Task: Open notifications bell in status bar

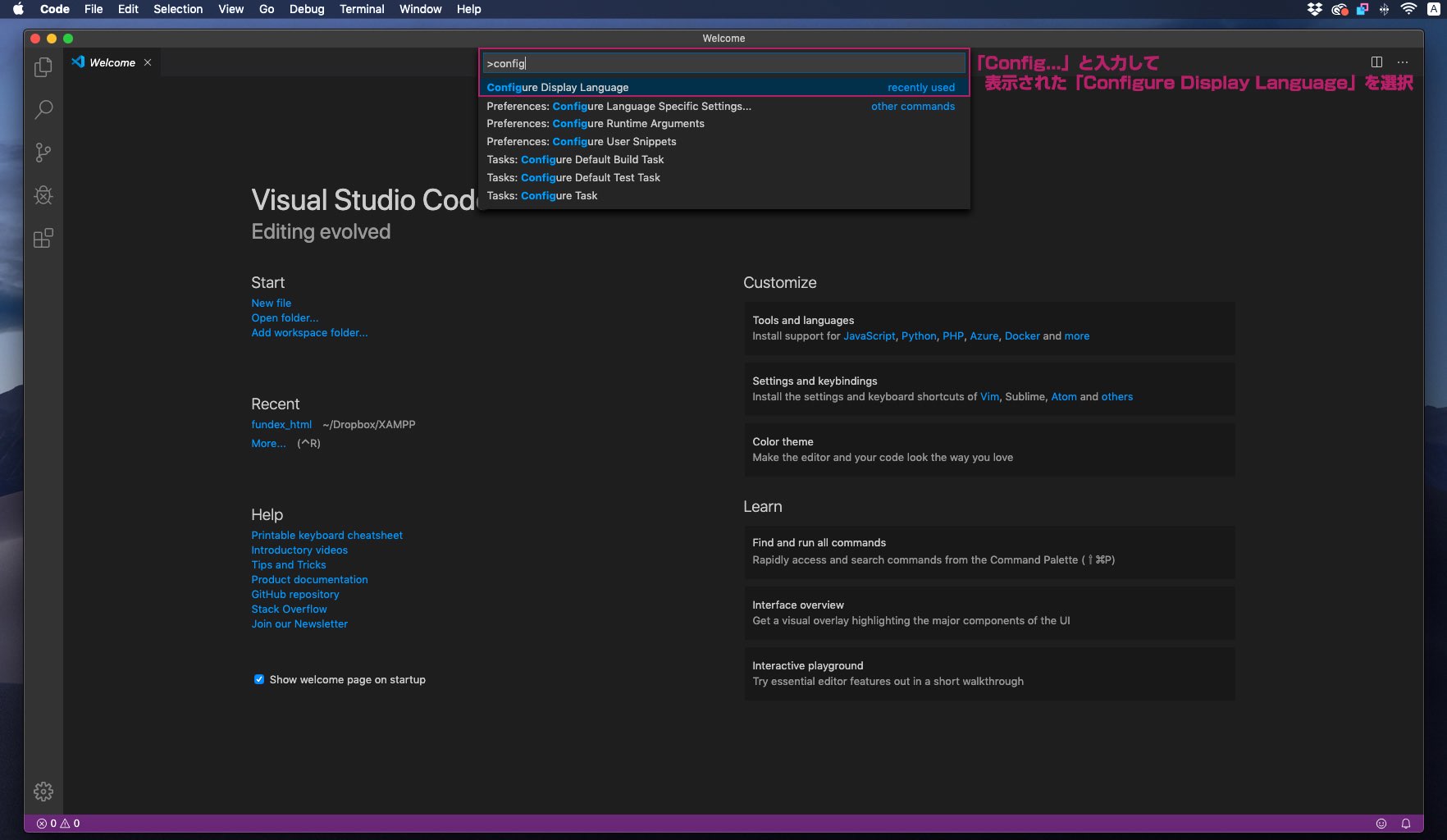Action: click(x=1406, y=824)
